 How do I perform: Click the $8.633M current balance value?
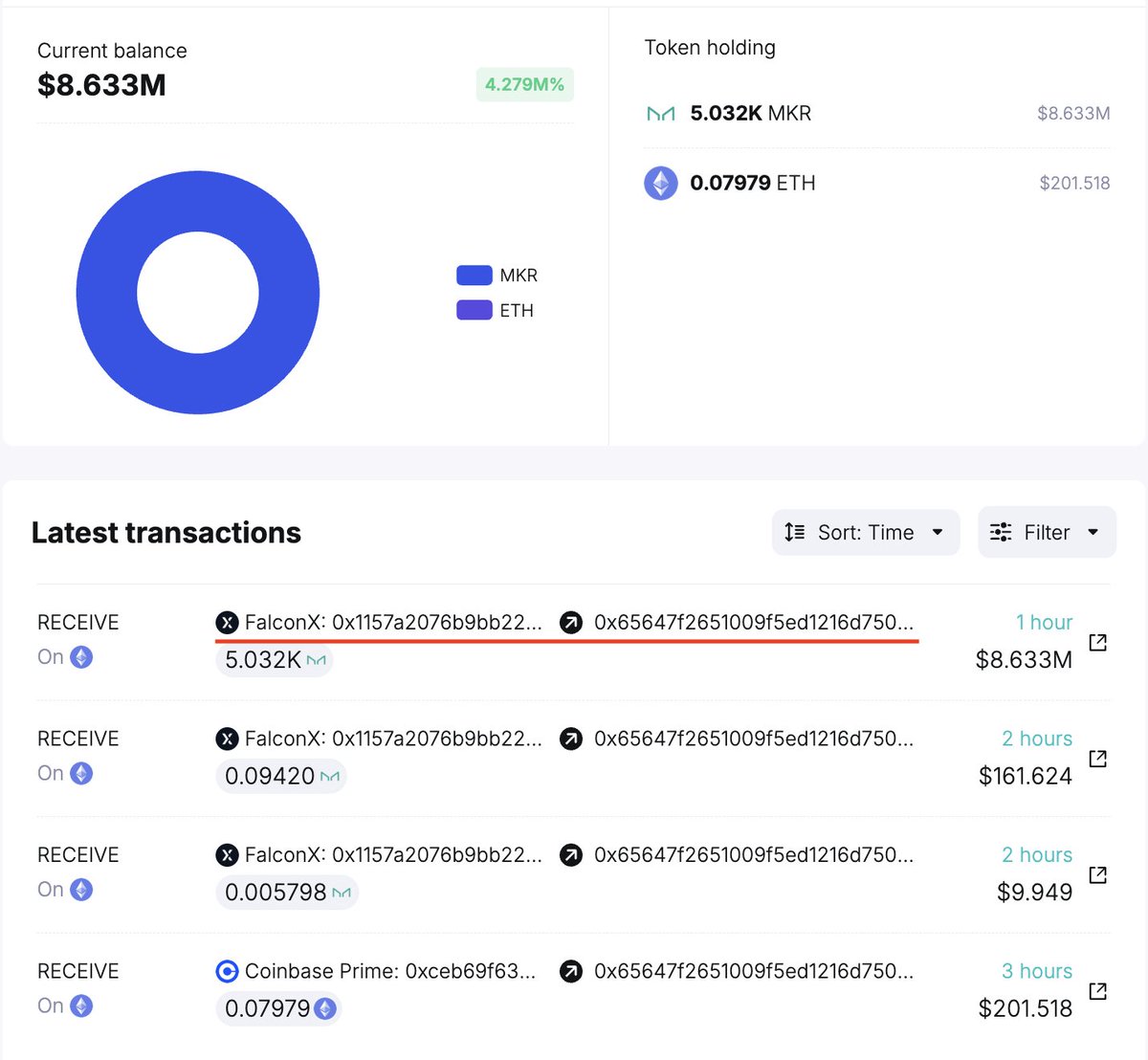(101, 85)
